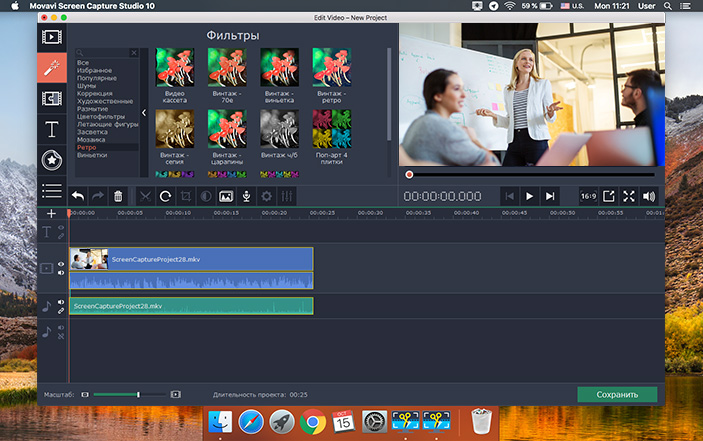Record audio with the microphone icon
The width and height of the screenshot is (703, 441).
pos(246,196)
